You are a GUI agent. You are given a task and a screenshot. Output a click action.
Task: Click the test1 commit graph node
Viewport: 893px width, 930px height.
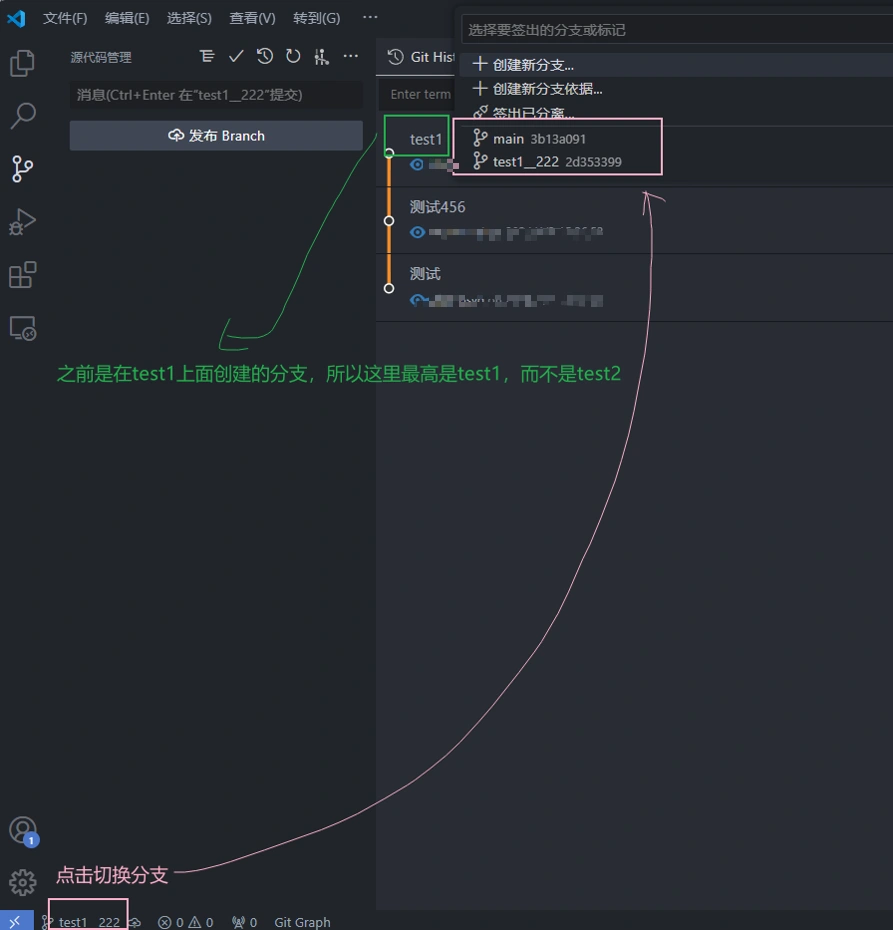click(x=389, y=153)
